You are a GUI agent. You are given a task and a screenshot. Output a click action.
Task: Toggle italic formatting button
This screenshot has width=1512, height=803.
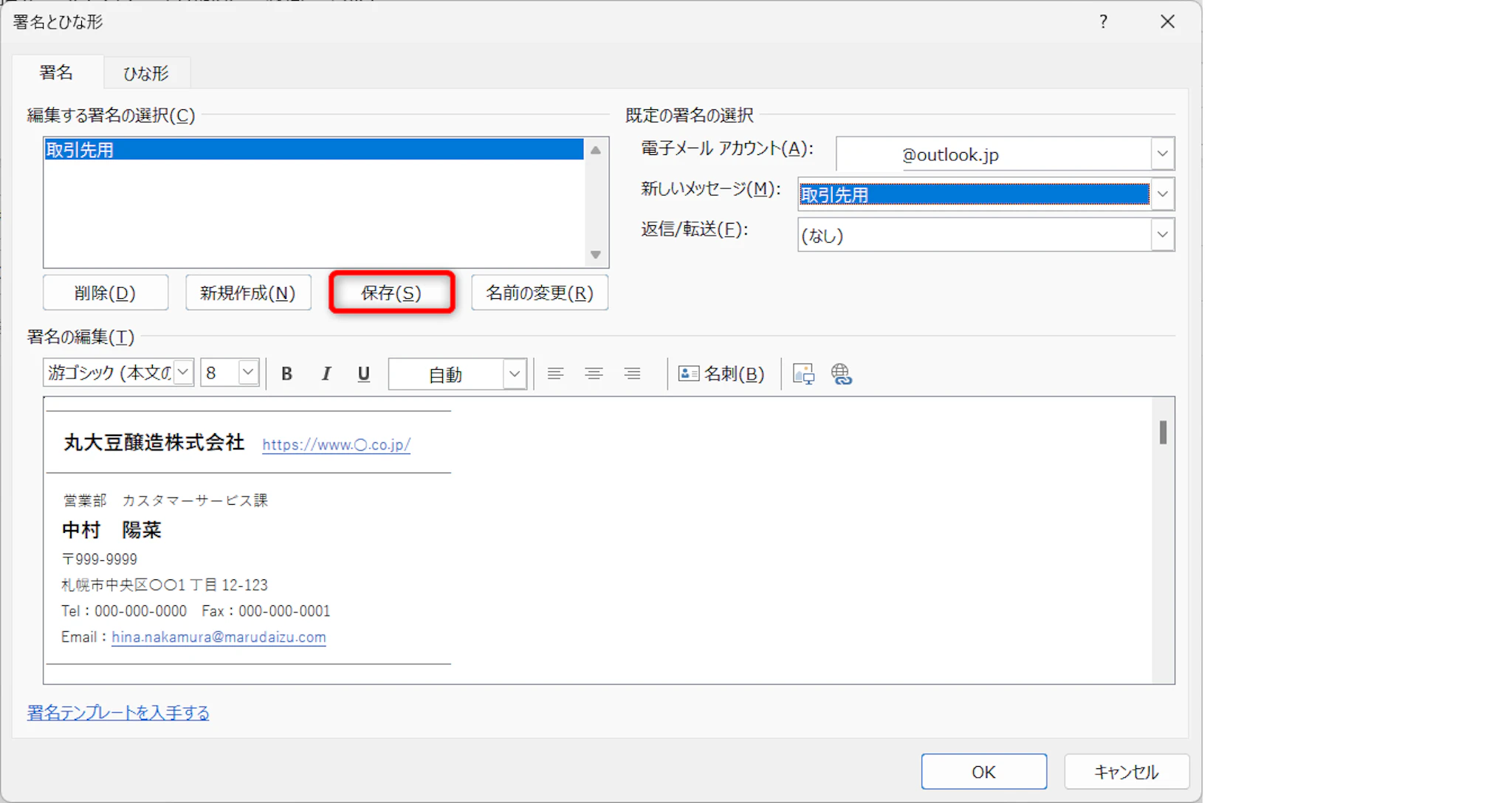click(x=326, y=374)
